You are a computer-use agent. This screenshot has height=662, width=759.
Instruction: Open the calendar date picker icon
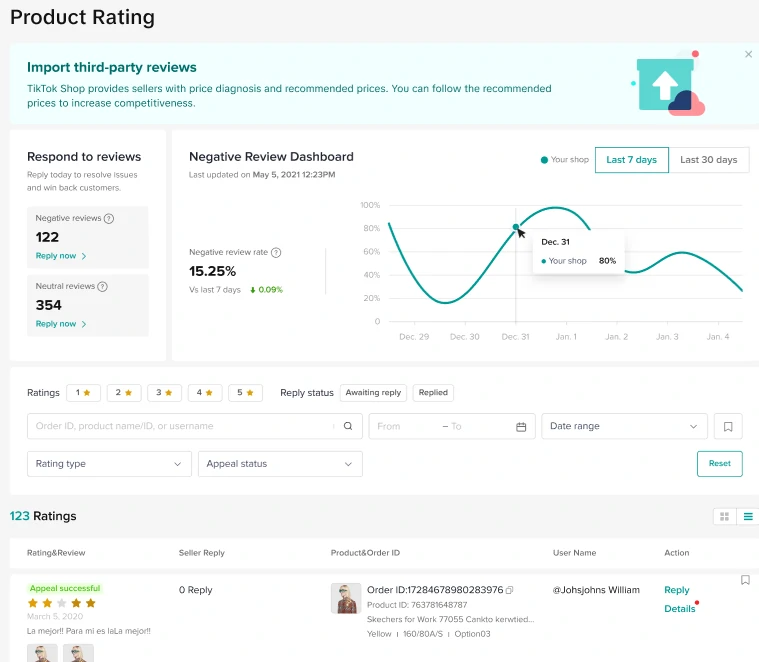[x=521, y=426]
